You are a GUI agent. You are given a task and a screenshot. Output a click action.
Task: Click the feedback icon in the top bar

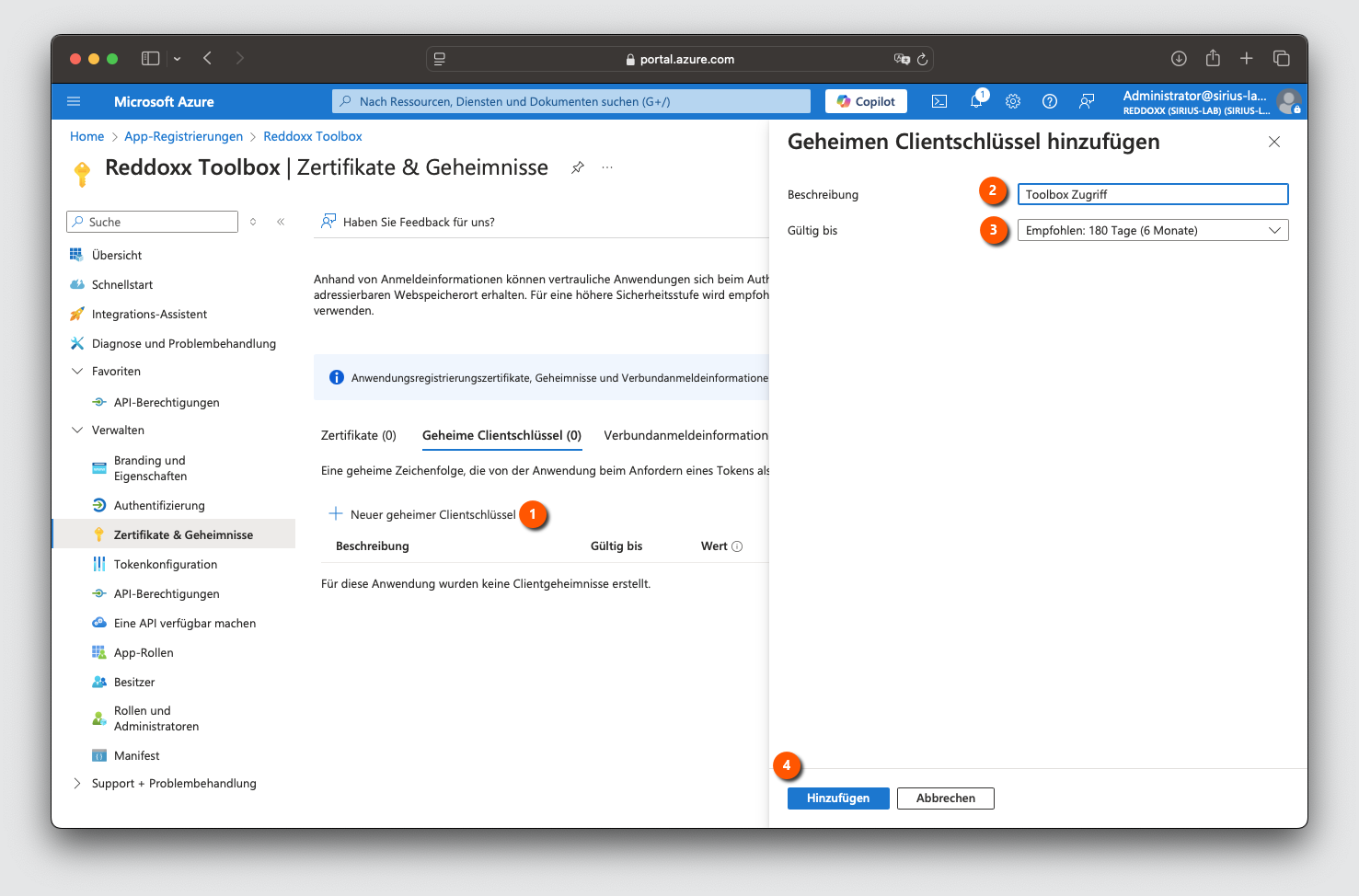coord(1087,101)
